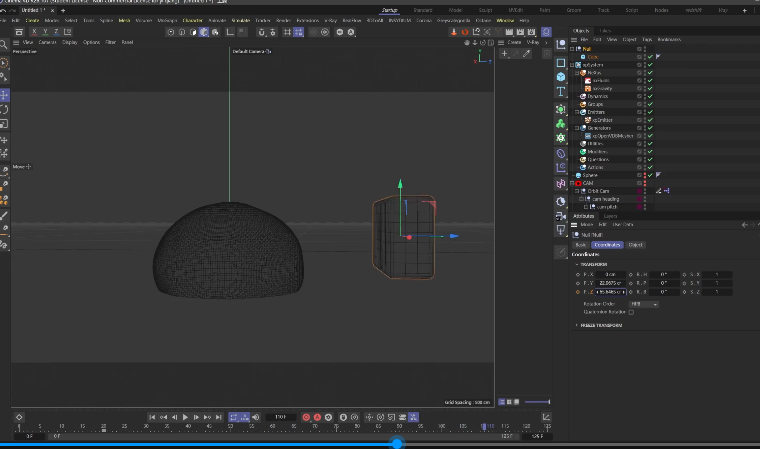Select the Text spline 'T' icon
Viewport: 760px width, 449px height.
tap(561, 91)
